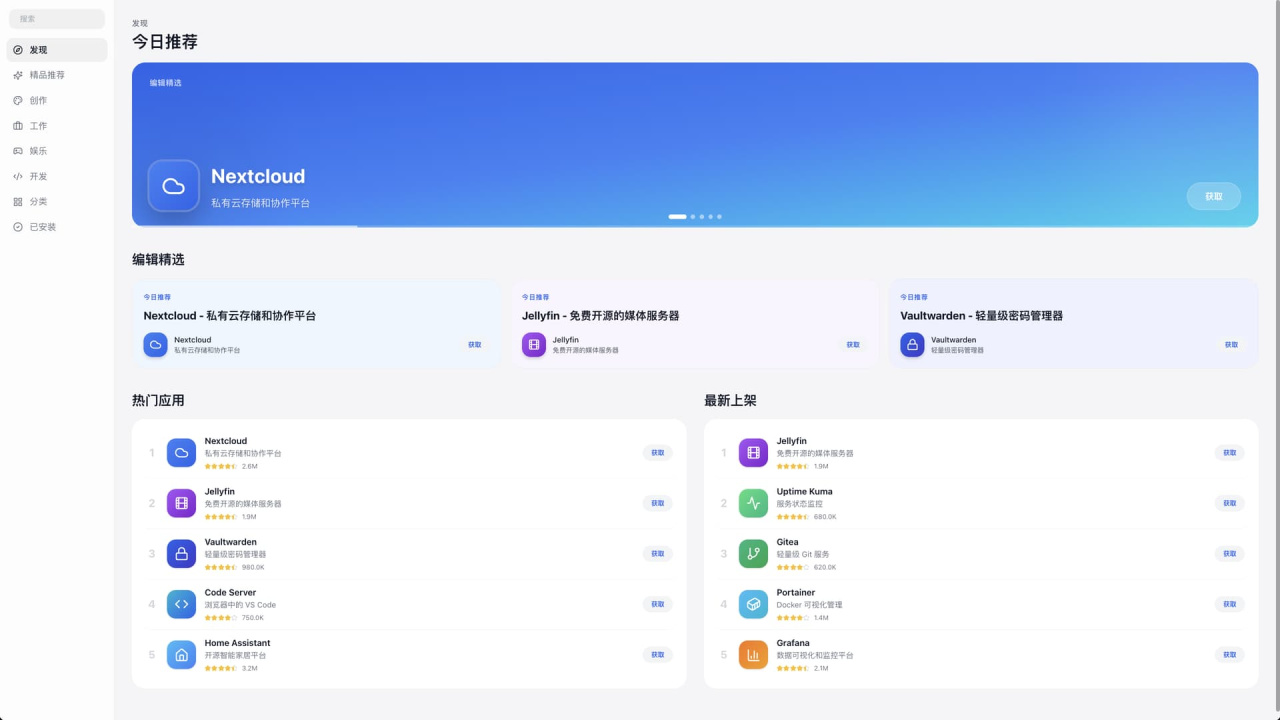1280x720 pixels.
Task: Click the Uptime Kuma pulse icon
Action: point(753,503)
